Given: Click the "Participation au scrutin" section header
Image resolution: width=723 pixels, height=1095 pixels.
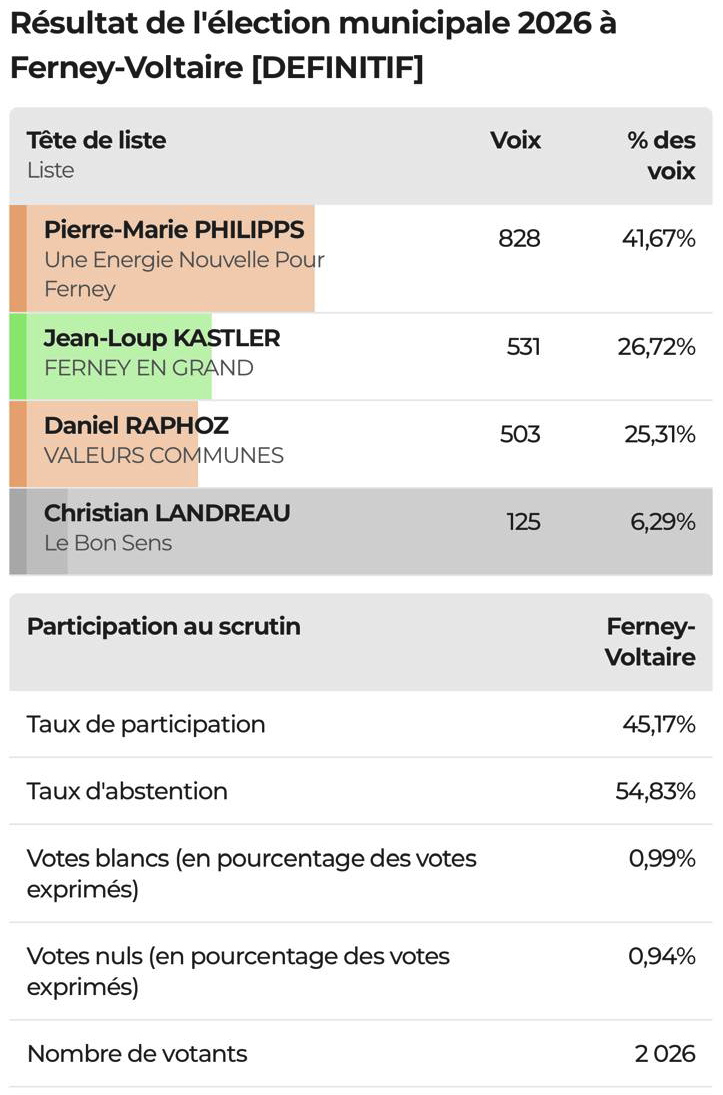Looking at the screenshot, I should tap(164, 627).
